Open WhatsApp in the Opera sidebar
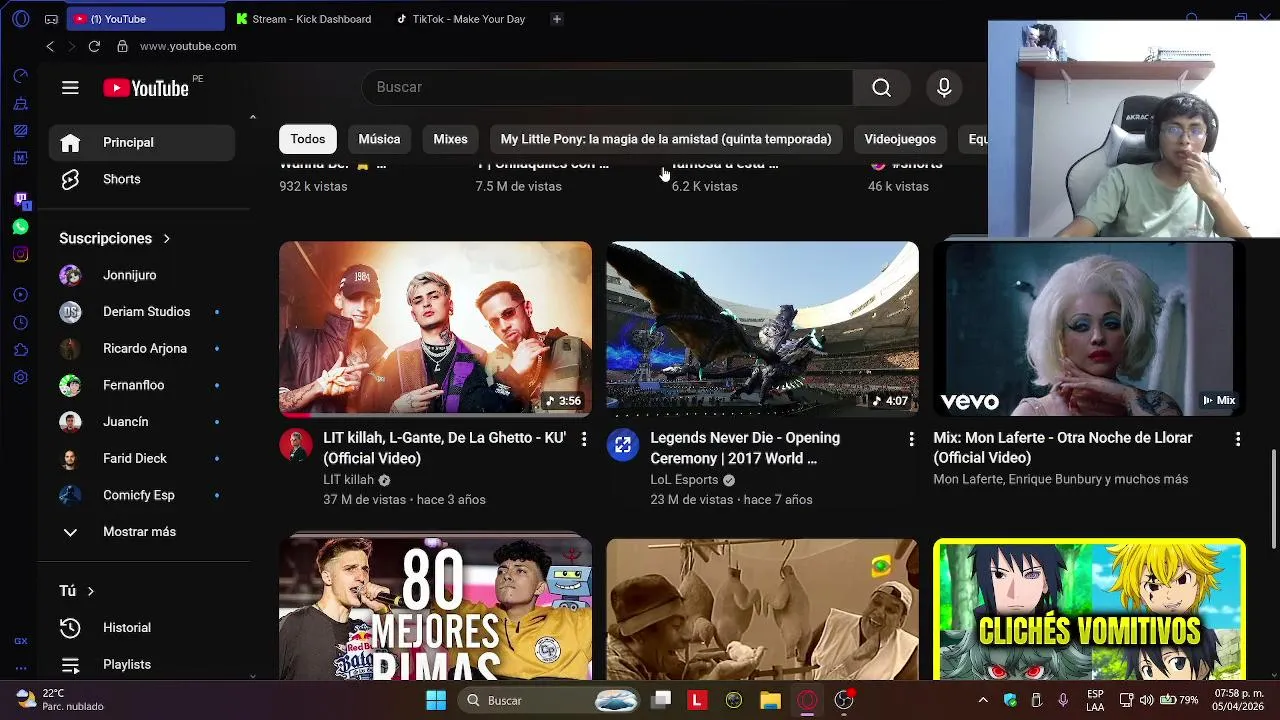The image size is (1280, 720). click(21, 227)
